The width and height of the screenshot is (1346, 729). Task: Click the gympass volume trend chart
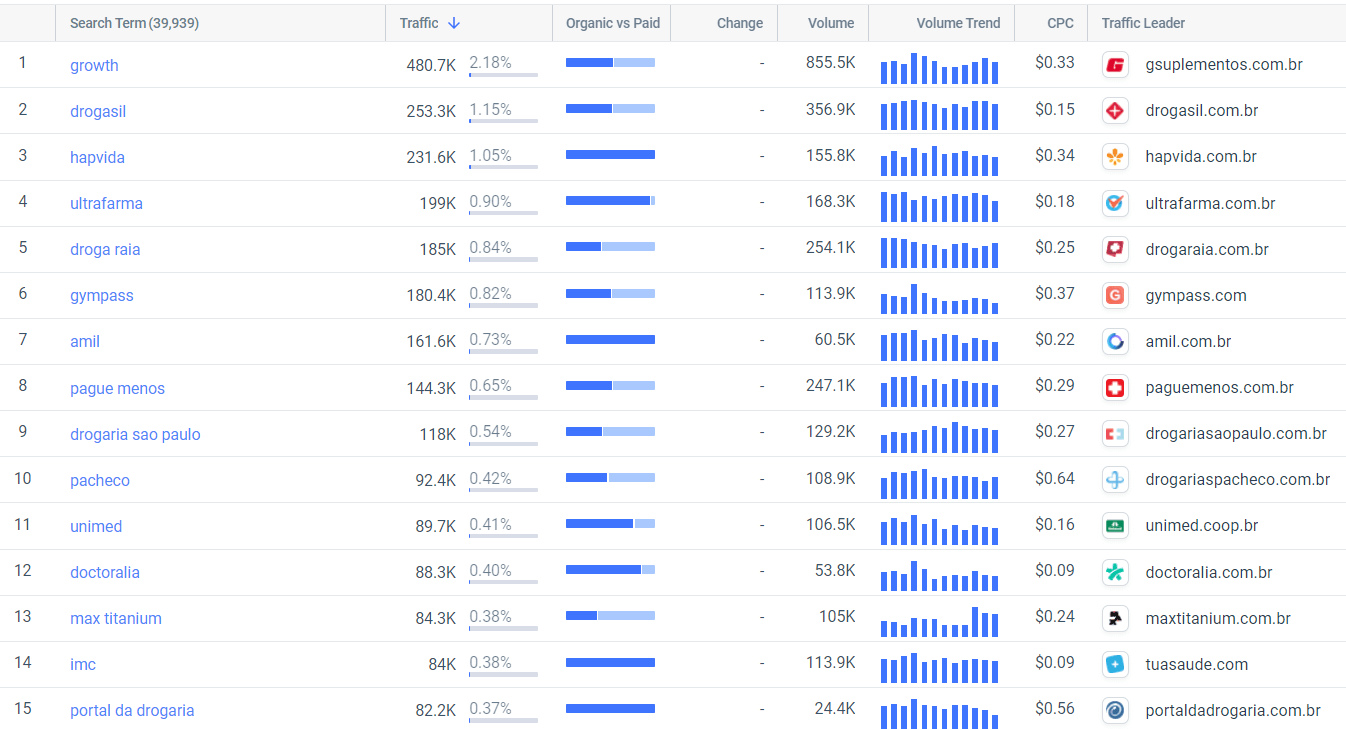[939, 298]
